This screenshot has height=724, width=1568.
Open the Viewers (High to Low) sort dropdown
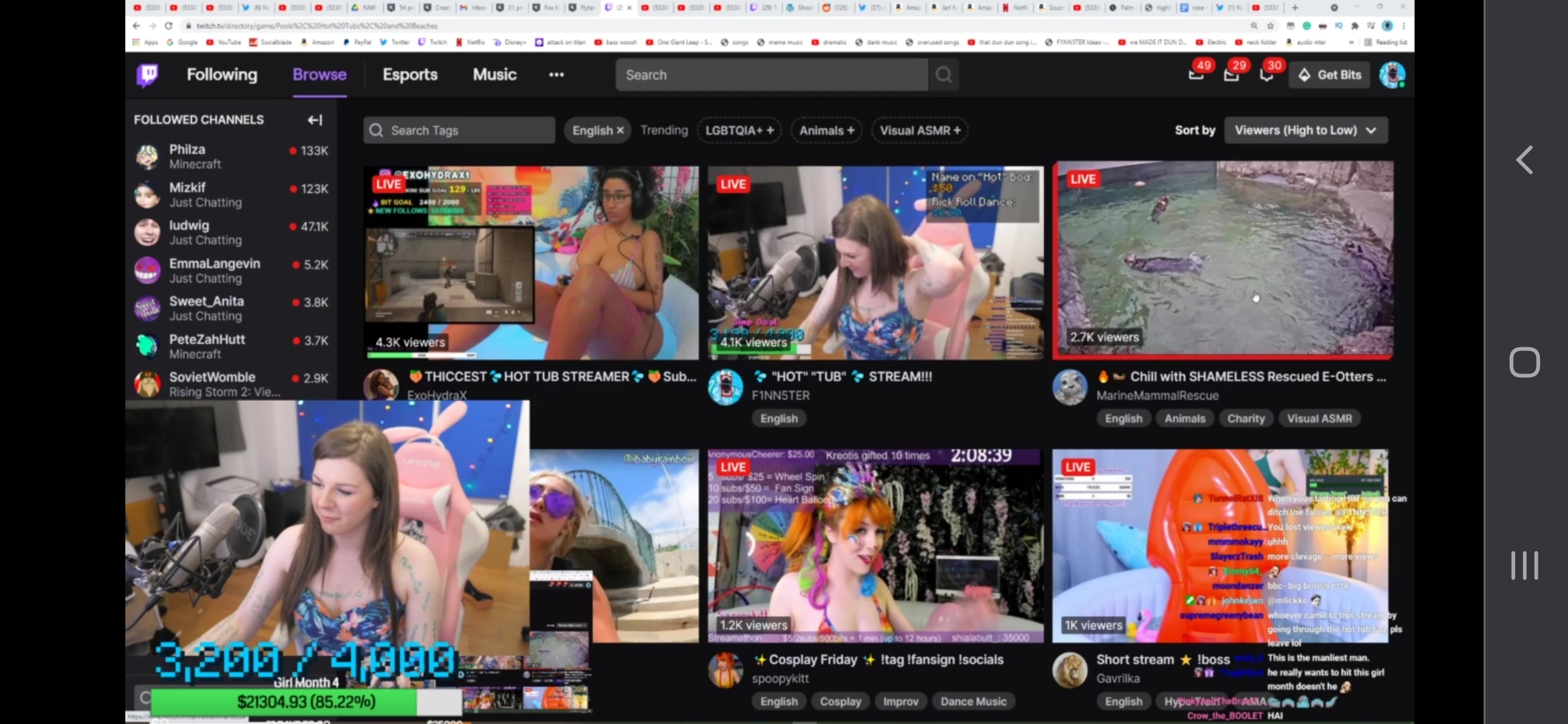pyautogui.click(x=1306, y=130)
